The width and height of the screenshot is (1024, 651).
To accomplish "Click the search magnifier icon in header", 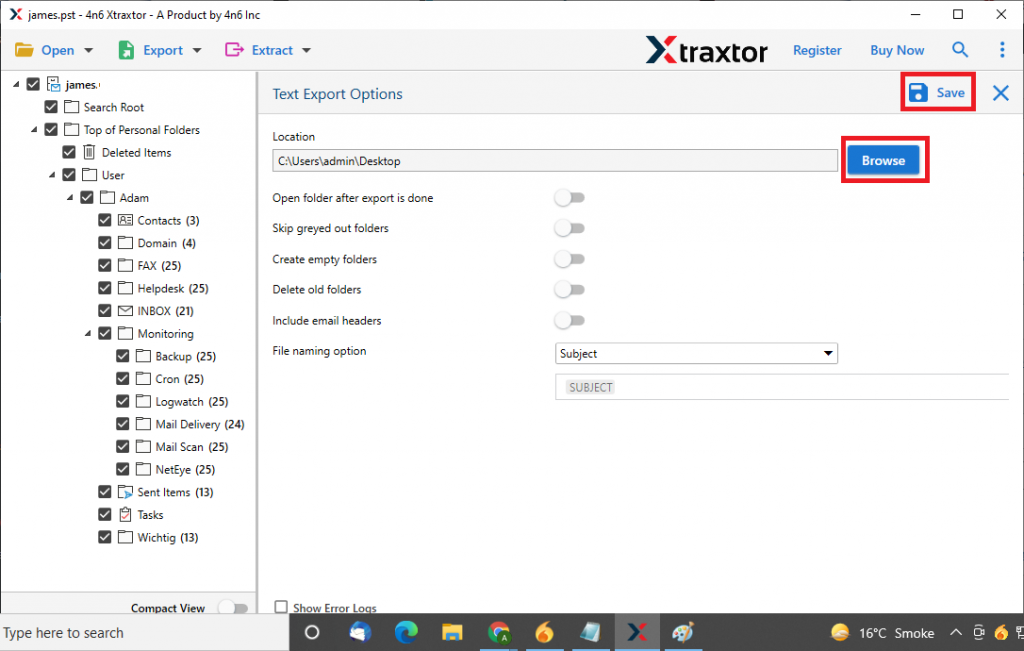I will (x=960, y=50).
